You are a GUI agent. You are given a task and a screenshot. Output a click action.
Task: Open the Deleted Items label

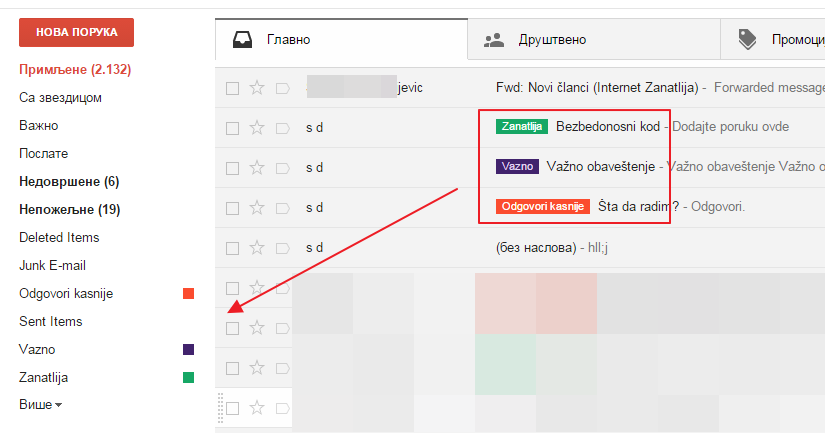(x=59, y=237)
